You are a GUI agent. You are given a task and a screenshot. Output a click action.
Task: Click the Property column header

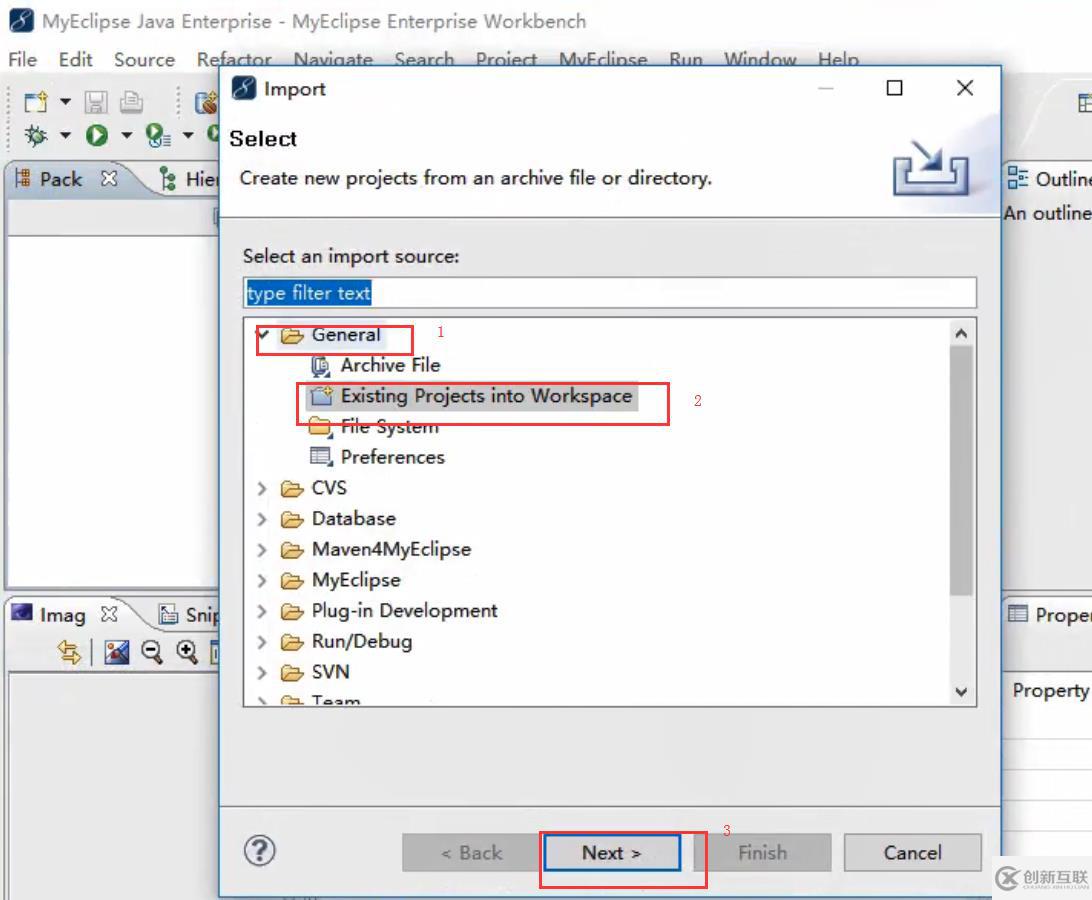(x=1050, y=690)
